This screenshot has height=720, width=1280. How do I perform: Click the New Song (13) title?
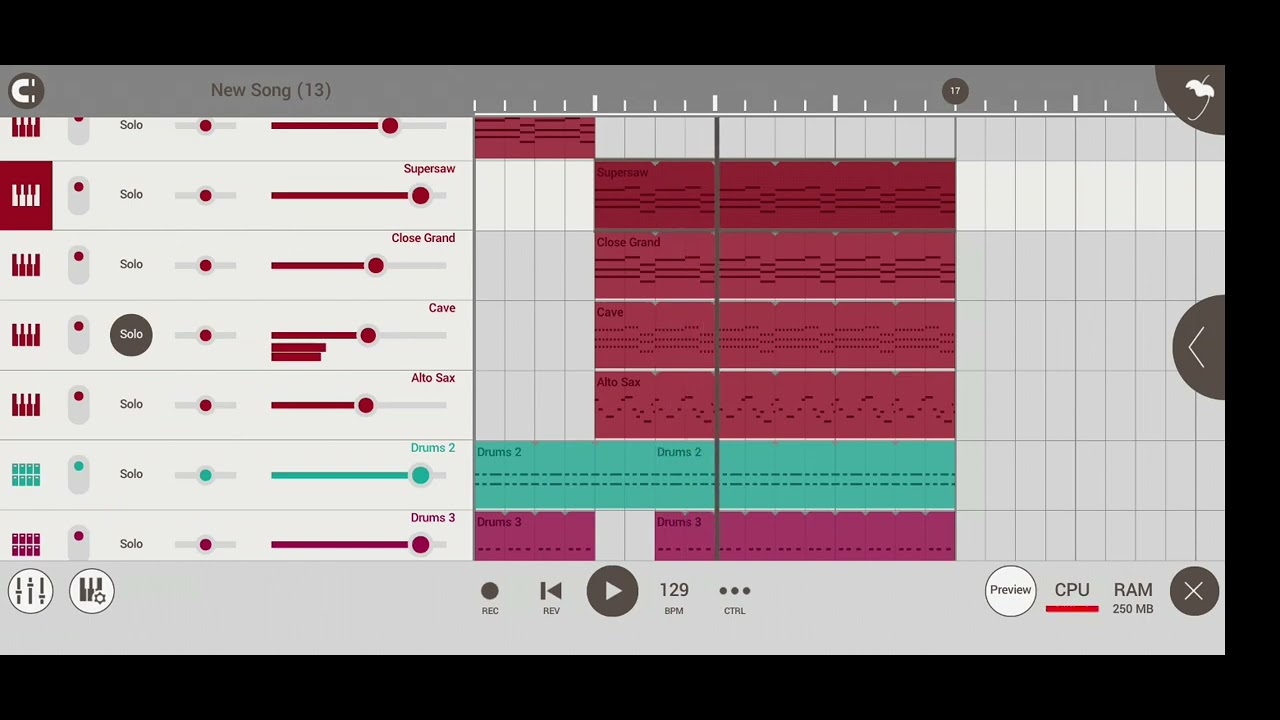pos(271,90)
